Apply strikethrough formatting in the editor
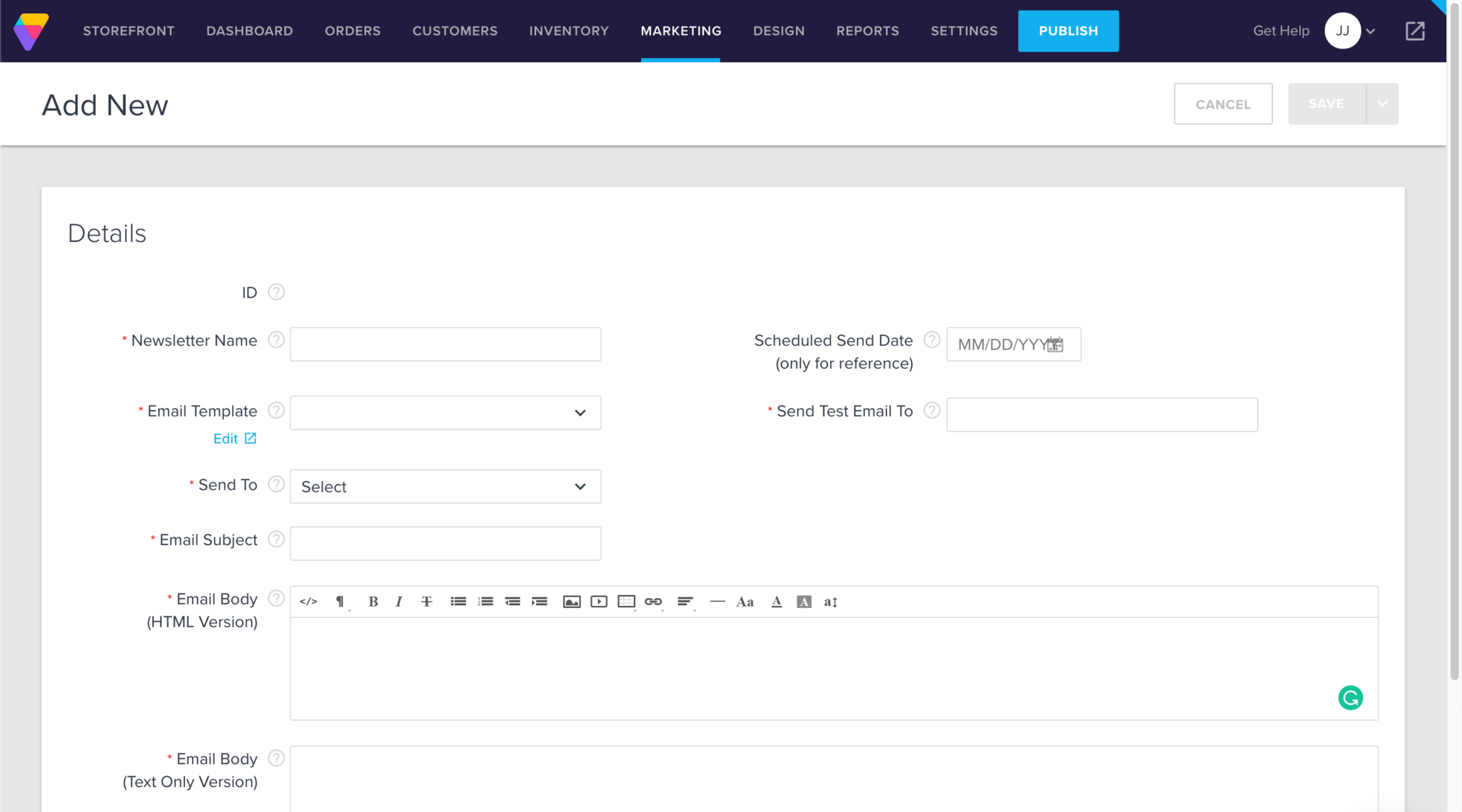 [x=426, y=602]
